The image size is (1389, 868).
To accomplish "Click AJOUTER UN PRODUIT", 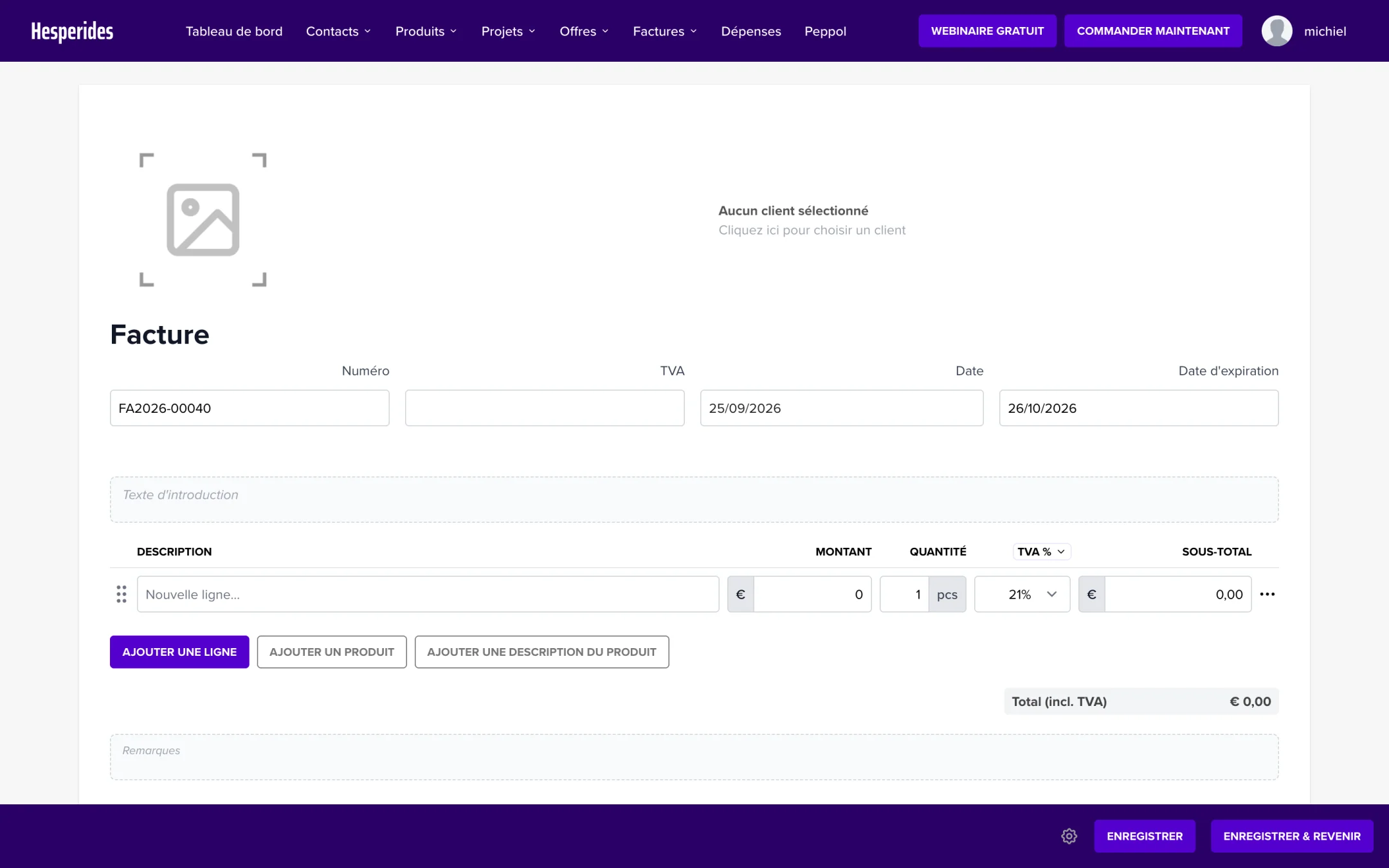I will [332, 652].
